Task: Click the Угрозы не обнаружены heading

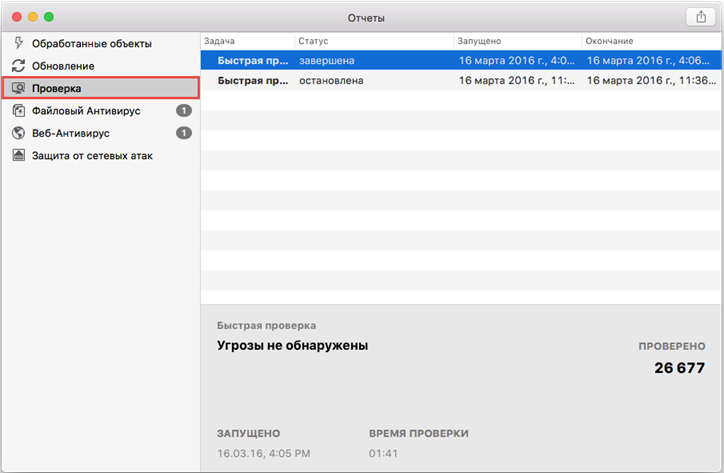Action: tap(292, 346)
